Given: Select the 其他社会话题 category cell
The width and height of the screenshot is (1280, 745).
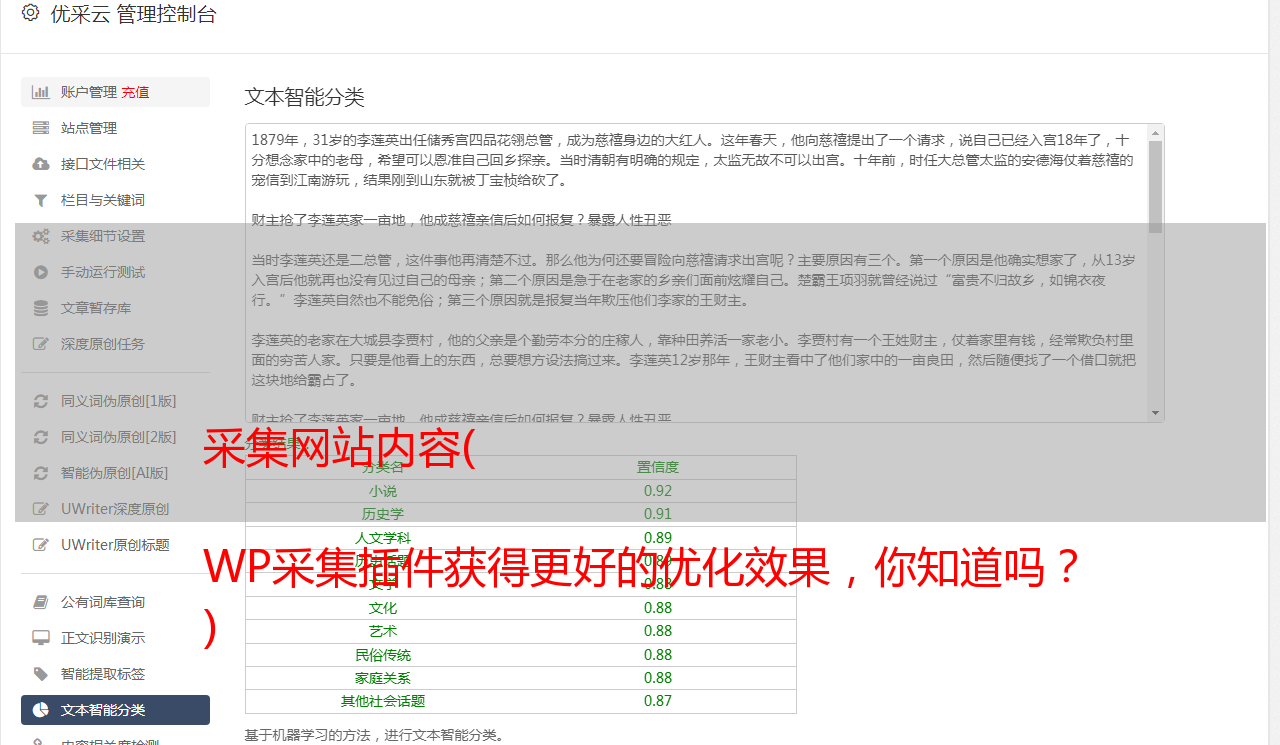Looking at the screenshot, I should pyautogui.click(x=383, y=701).
